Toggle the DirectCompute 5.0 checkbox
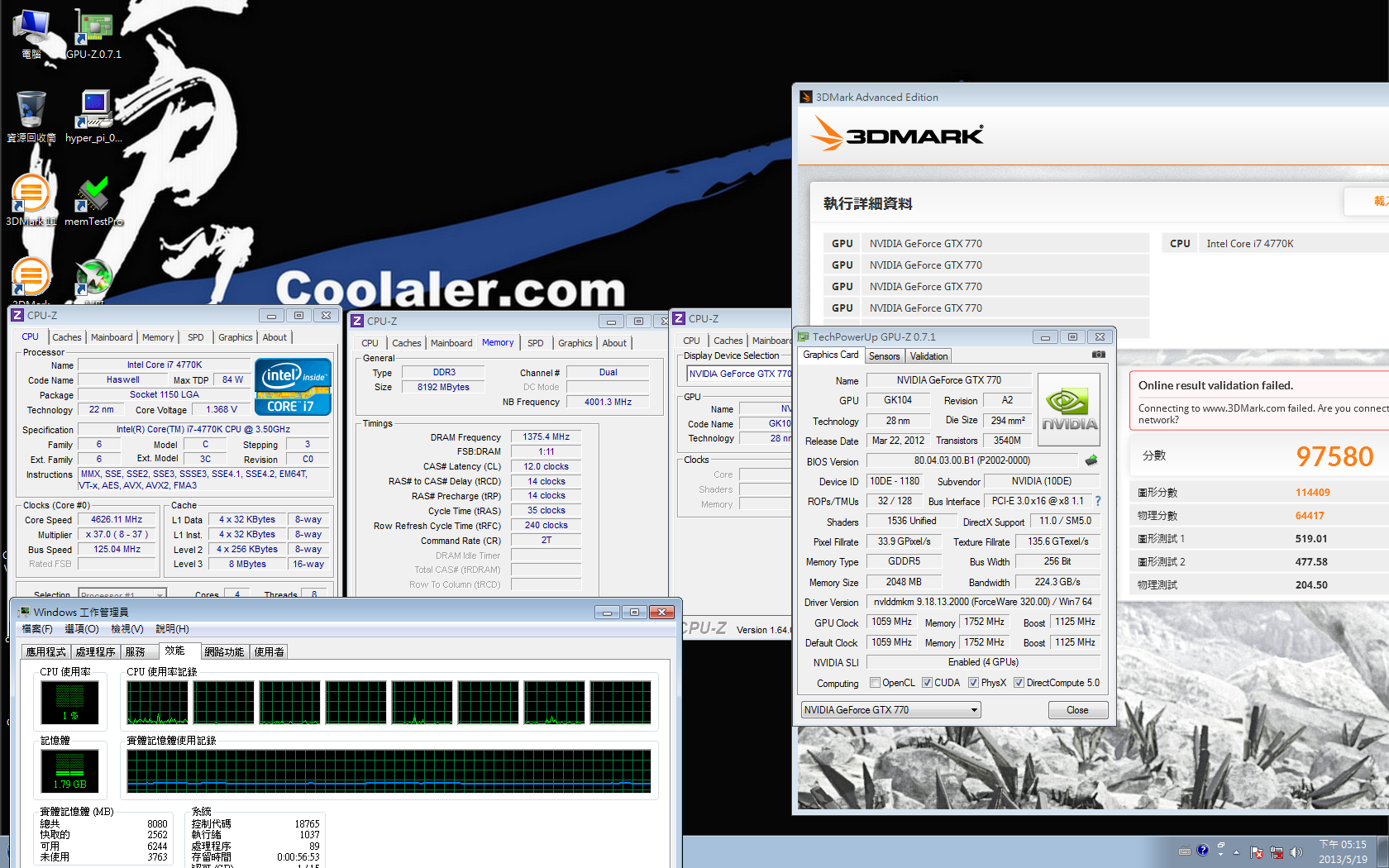The width and height of the screenshot is (1389, 868). (x=1019, y=683)
